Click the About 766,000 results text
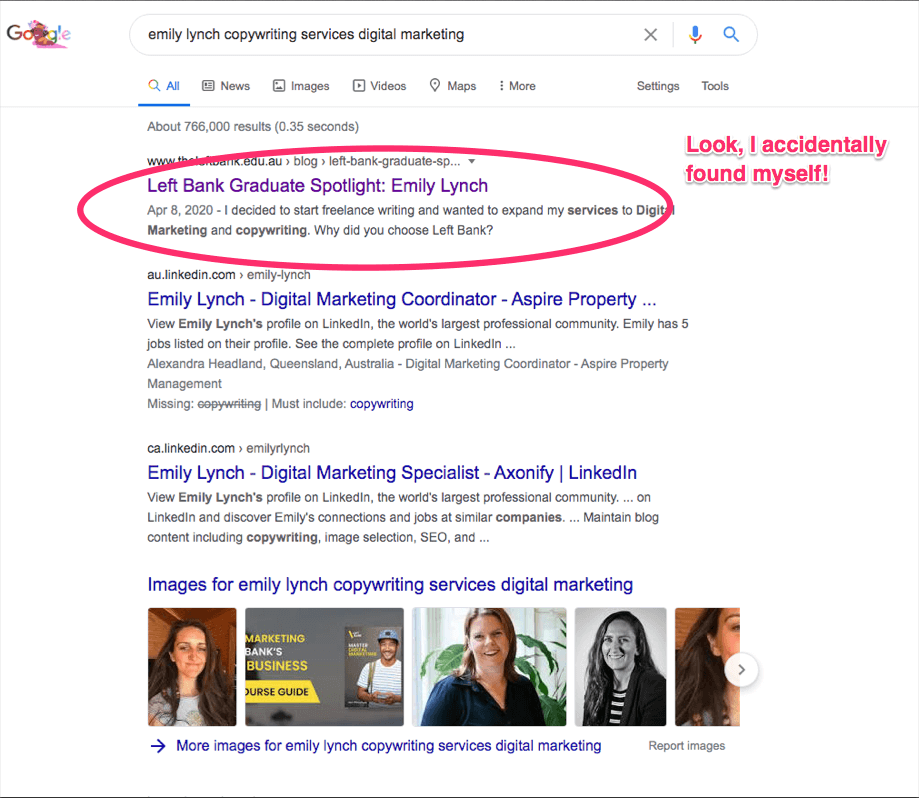The image size is (919, 798). coord(253,127)
